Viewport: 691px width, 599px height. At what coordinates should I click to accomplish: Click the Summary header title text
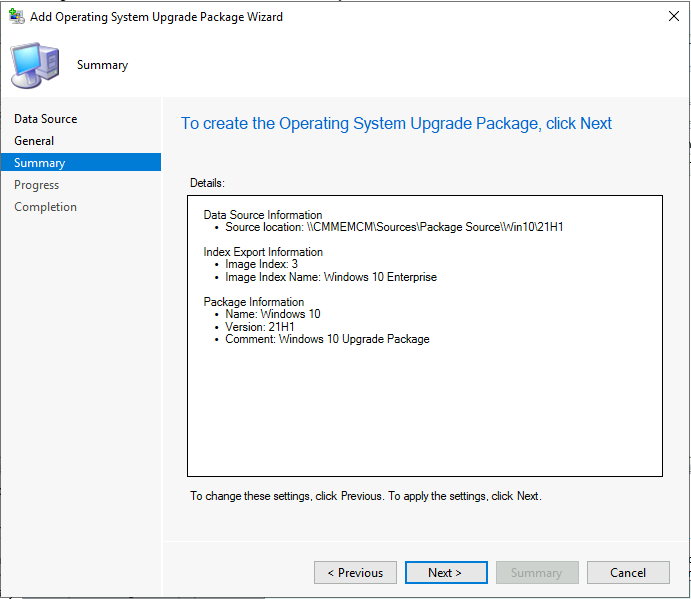point(102,65)
